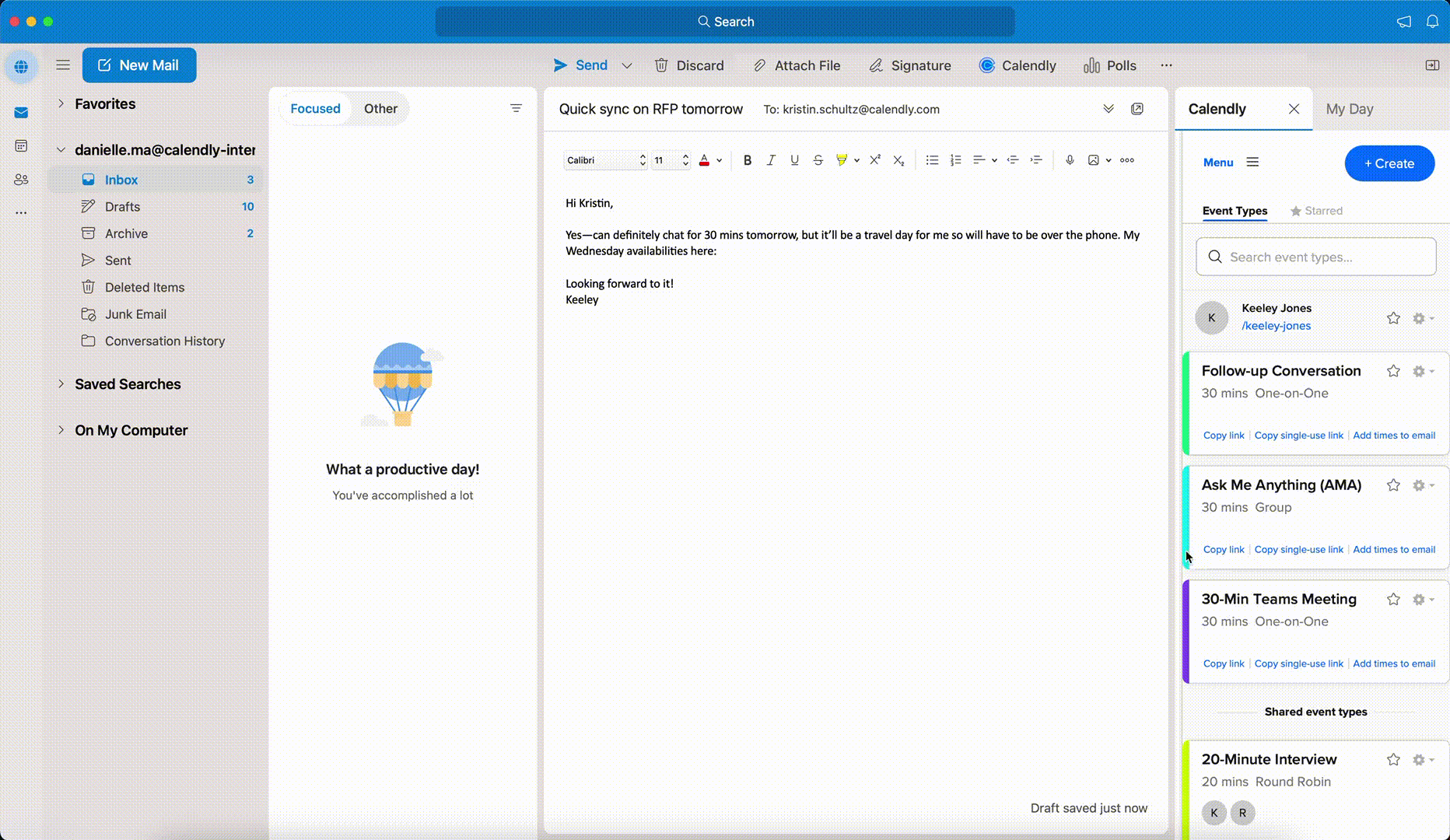This screenshot has width=1450, height=840.
Task: Open the Calendly menu hamburger
Action: tap(1252, 163)
